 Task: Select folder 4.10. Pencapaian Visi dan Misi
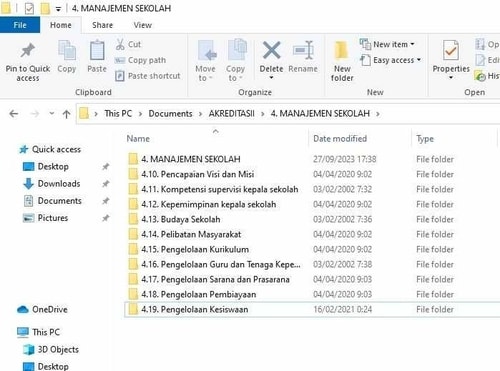pyautogui.click(x=191, y=174)
